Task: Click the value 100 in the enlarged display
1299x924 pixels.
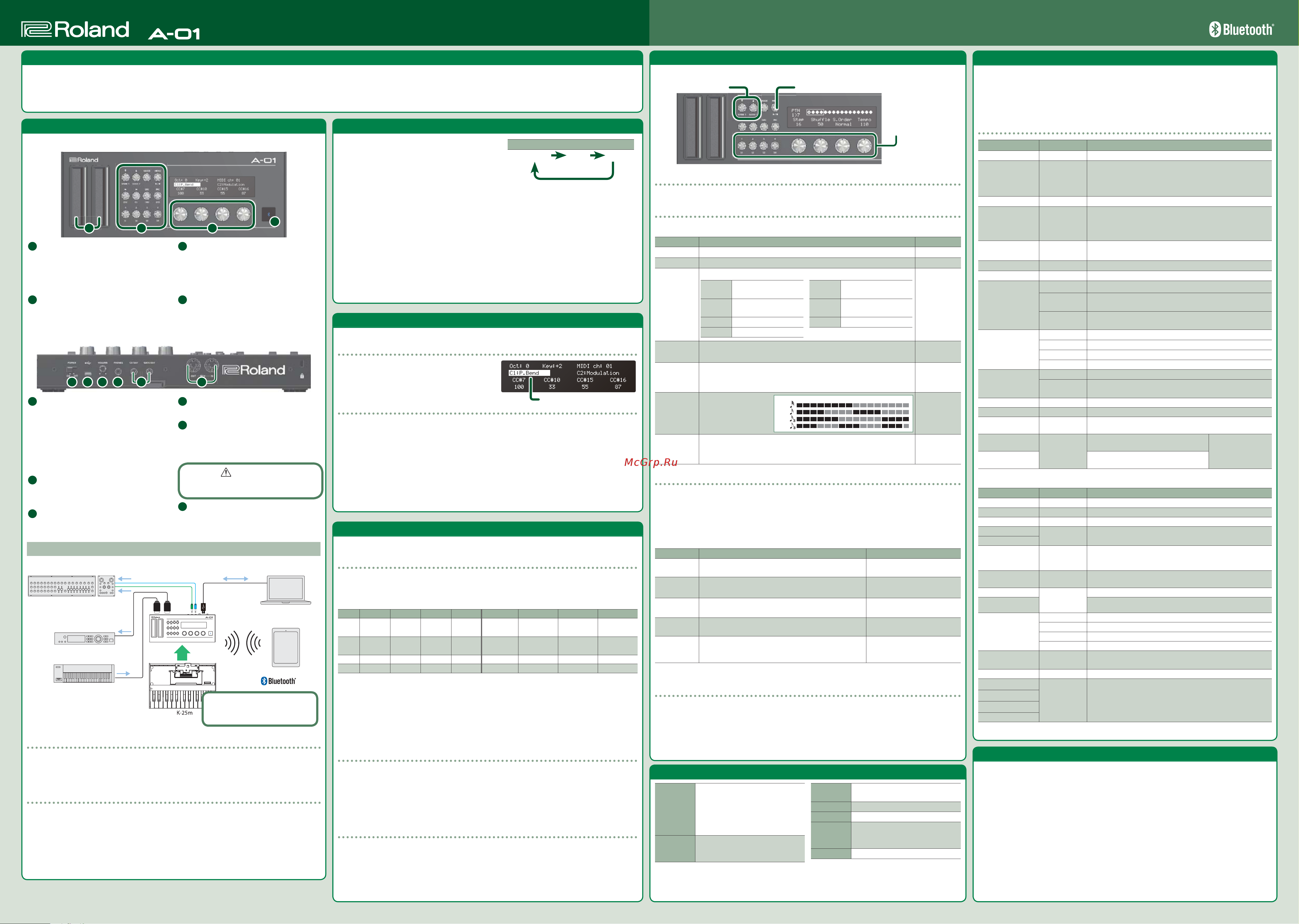Action: point(519,387)
